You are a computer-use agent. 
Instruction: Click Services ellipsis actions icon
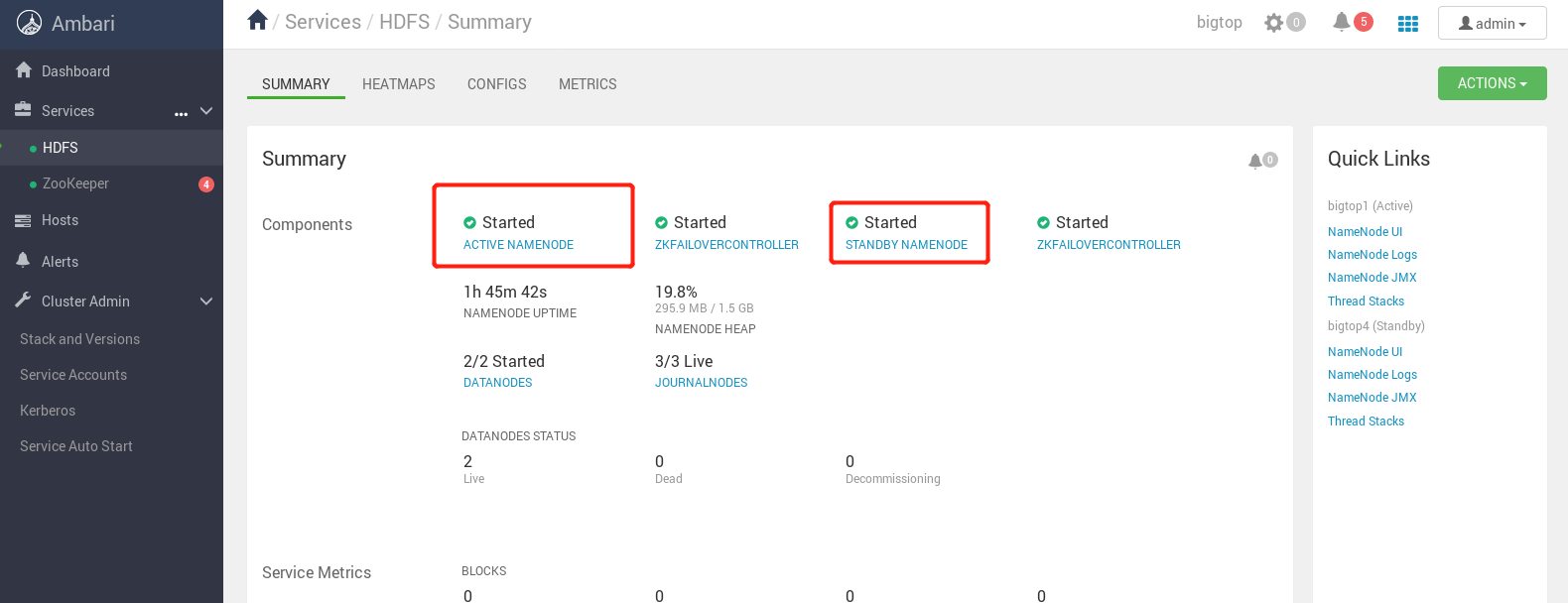(x=181, y=113)
